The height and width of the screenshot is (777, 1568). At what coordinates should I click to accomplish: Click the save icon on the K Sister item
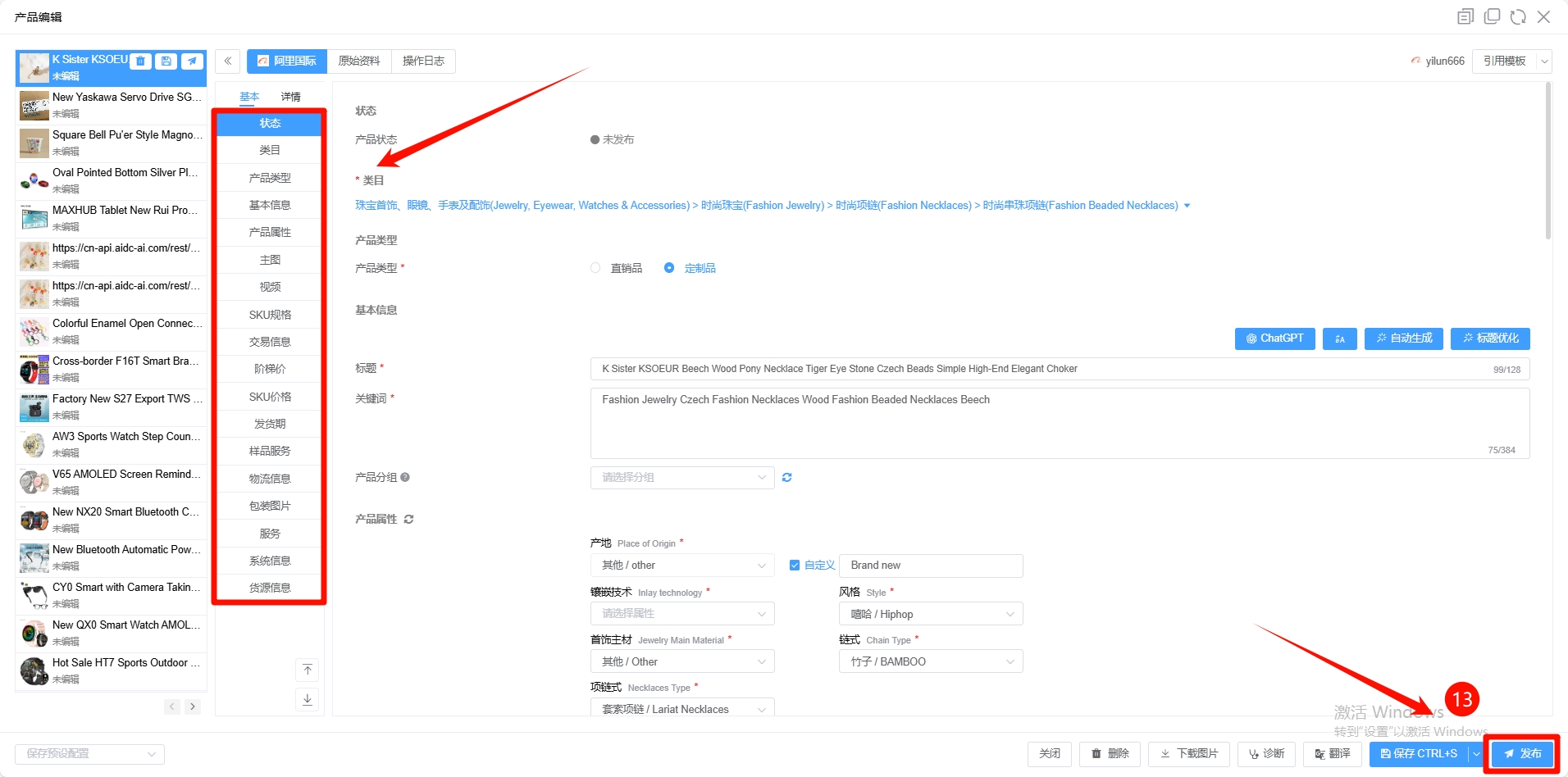pyautogui.click(x=166, y=61)
